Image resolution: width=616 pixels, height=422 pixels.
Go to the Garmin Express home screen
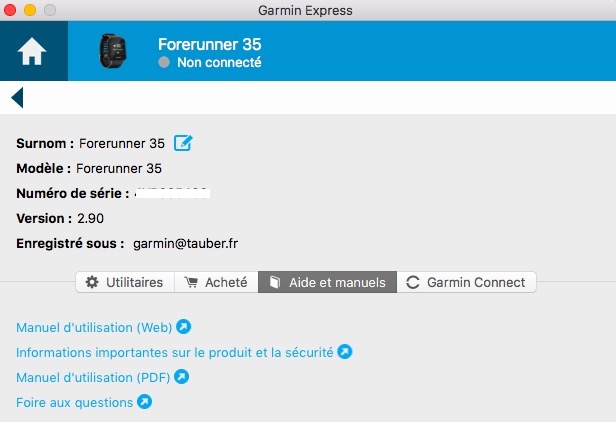(32, 53)
